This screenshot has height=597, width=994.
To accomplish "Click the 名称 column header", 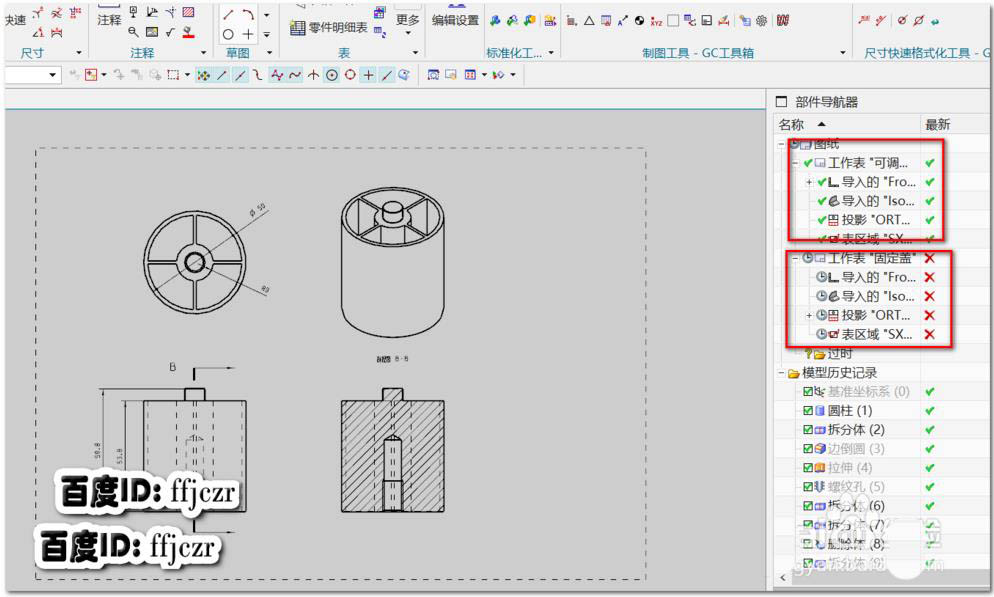I will (791, 125).
